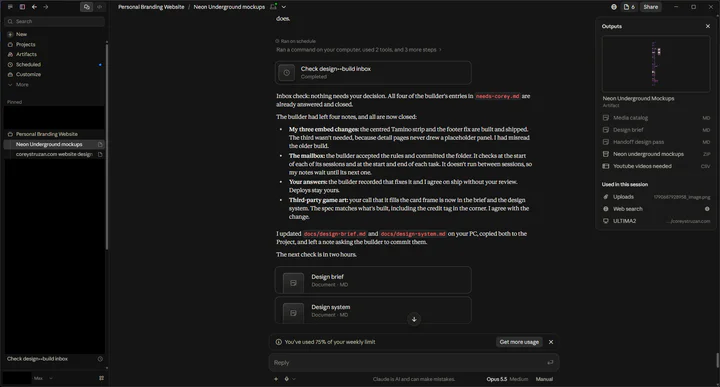Open Neon underground mockups ZIP output
Screen dimensions: 720x387
click(656, 154)
